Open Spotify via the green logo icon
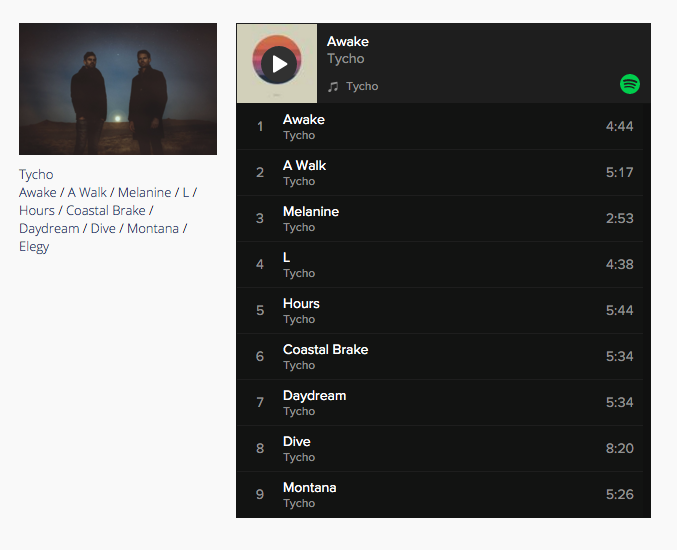This screenshot has height=550, width=677. tap(630, 84)
